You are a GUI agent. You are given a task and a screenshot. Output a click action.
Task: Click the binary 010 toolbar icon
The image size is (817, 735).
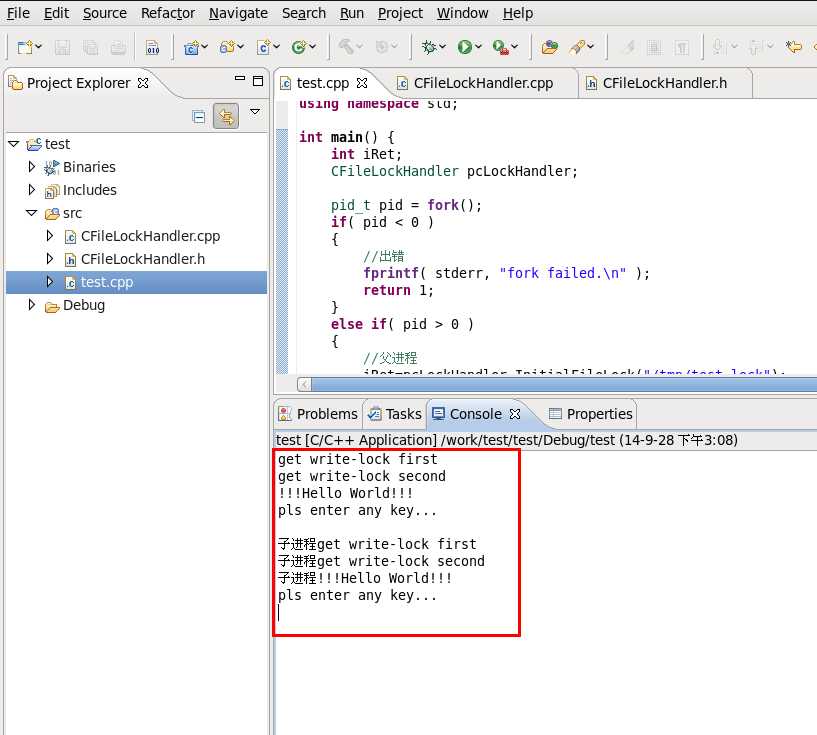[153, 48]
